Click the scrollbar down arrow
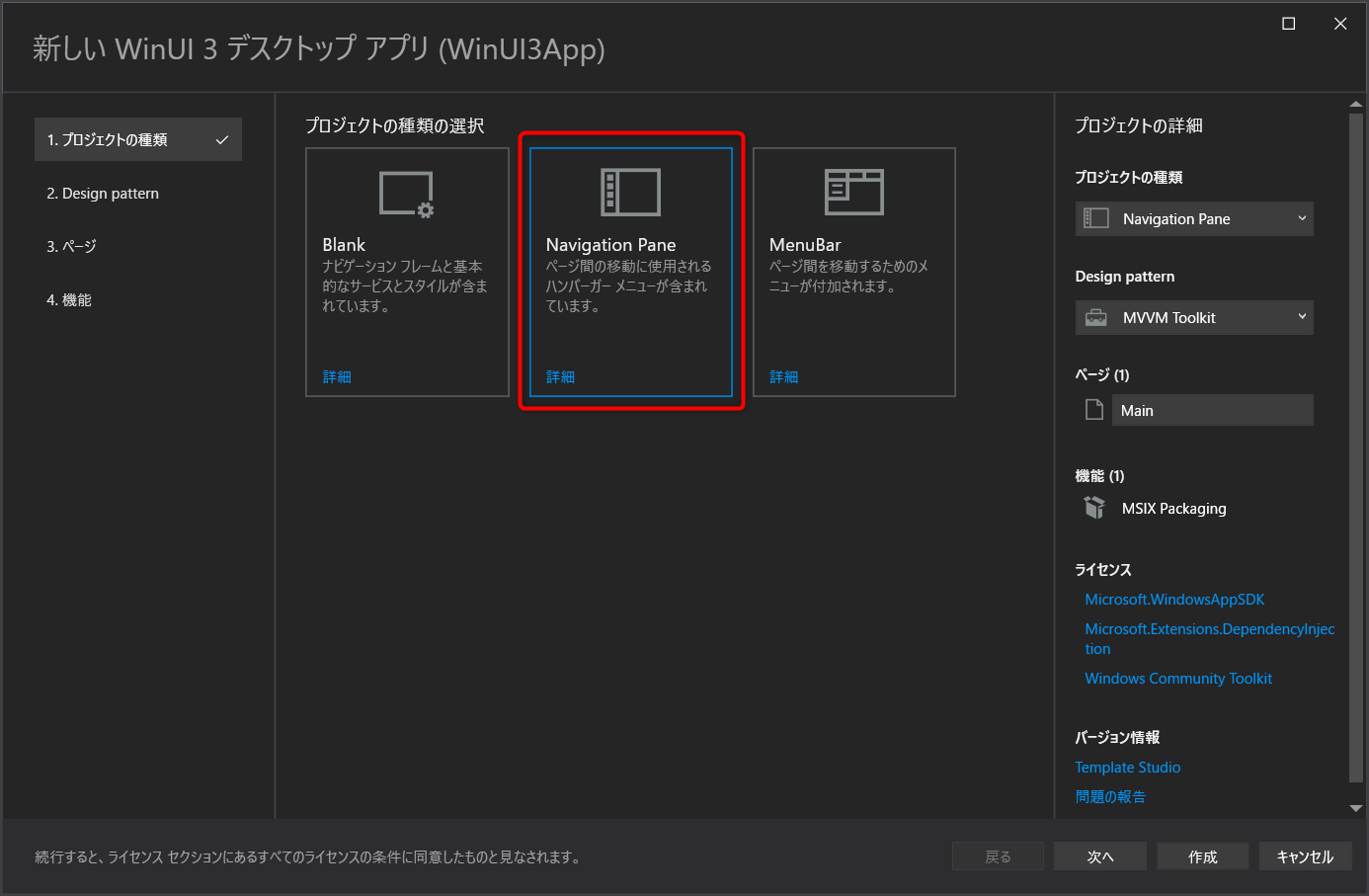Viewport: 1369px width, 896px height. [1356, 808]
